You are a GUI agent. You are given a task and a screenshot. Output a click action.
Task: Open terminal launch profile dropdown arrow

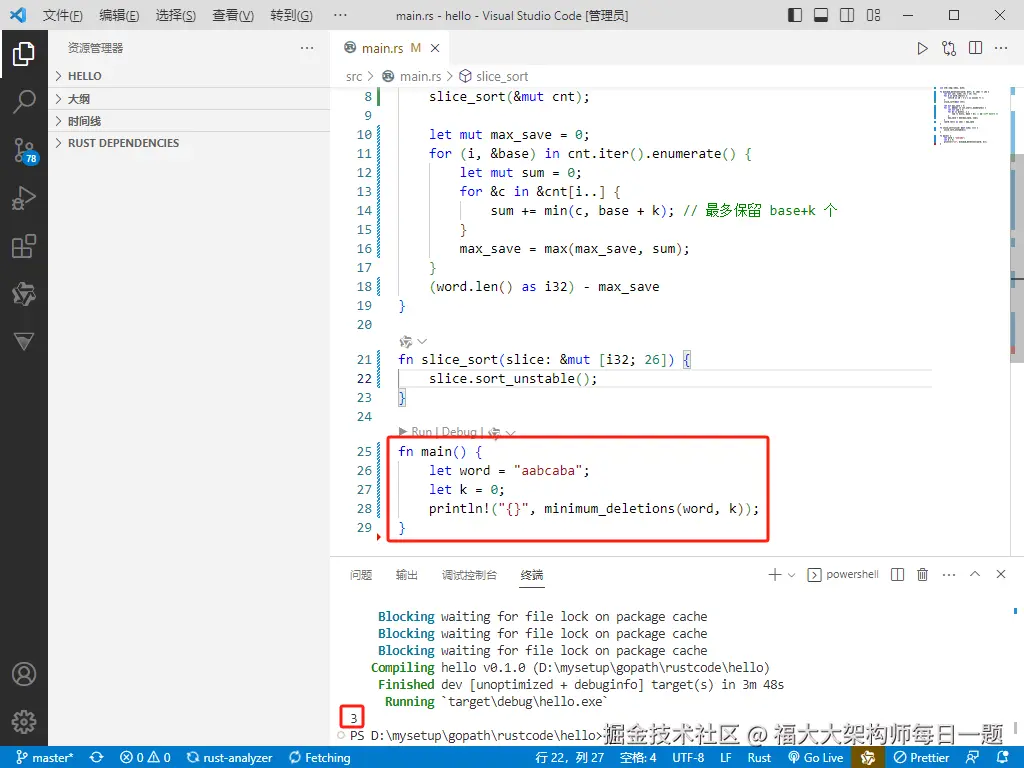(x=792, y=575)
